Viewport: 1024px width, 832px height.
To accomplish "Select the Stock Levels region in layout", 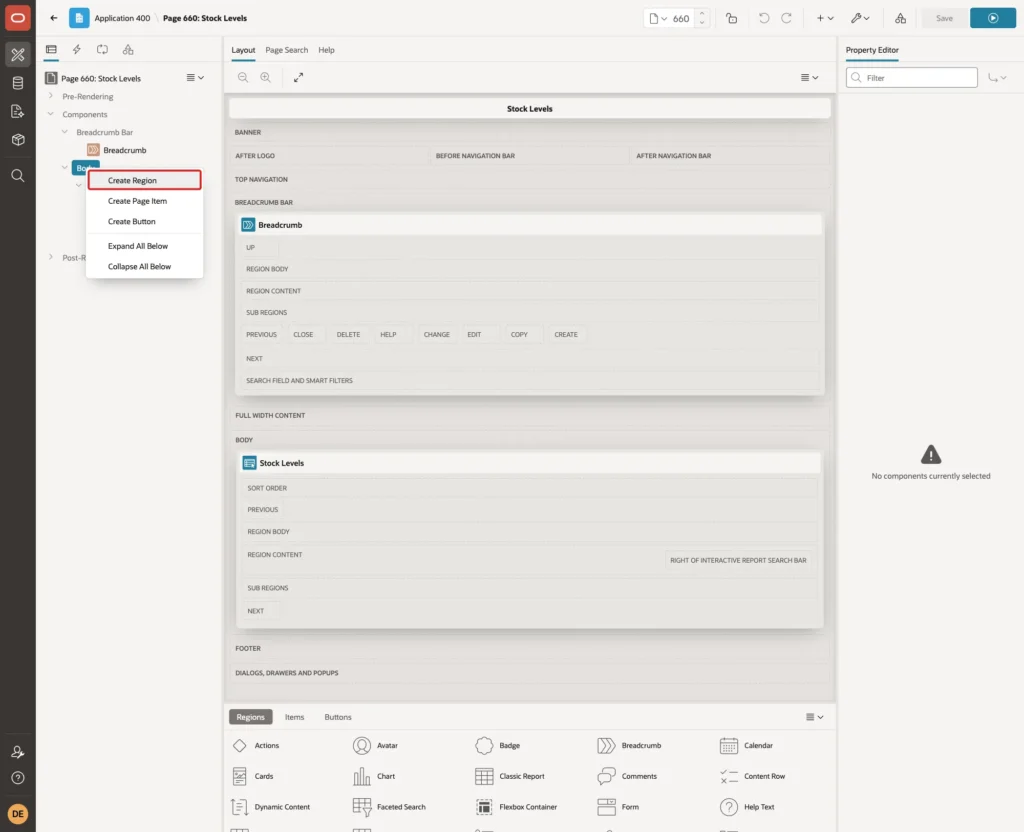I will tap(529, 463).
